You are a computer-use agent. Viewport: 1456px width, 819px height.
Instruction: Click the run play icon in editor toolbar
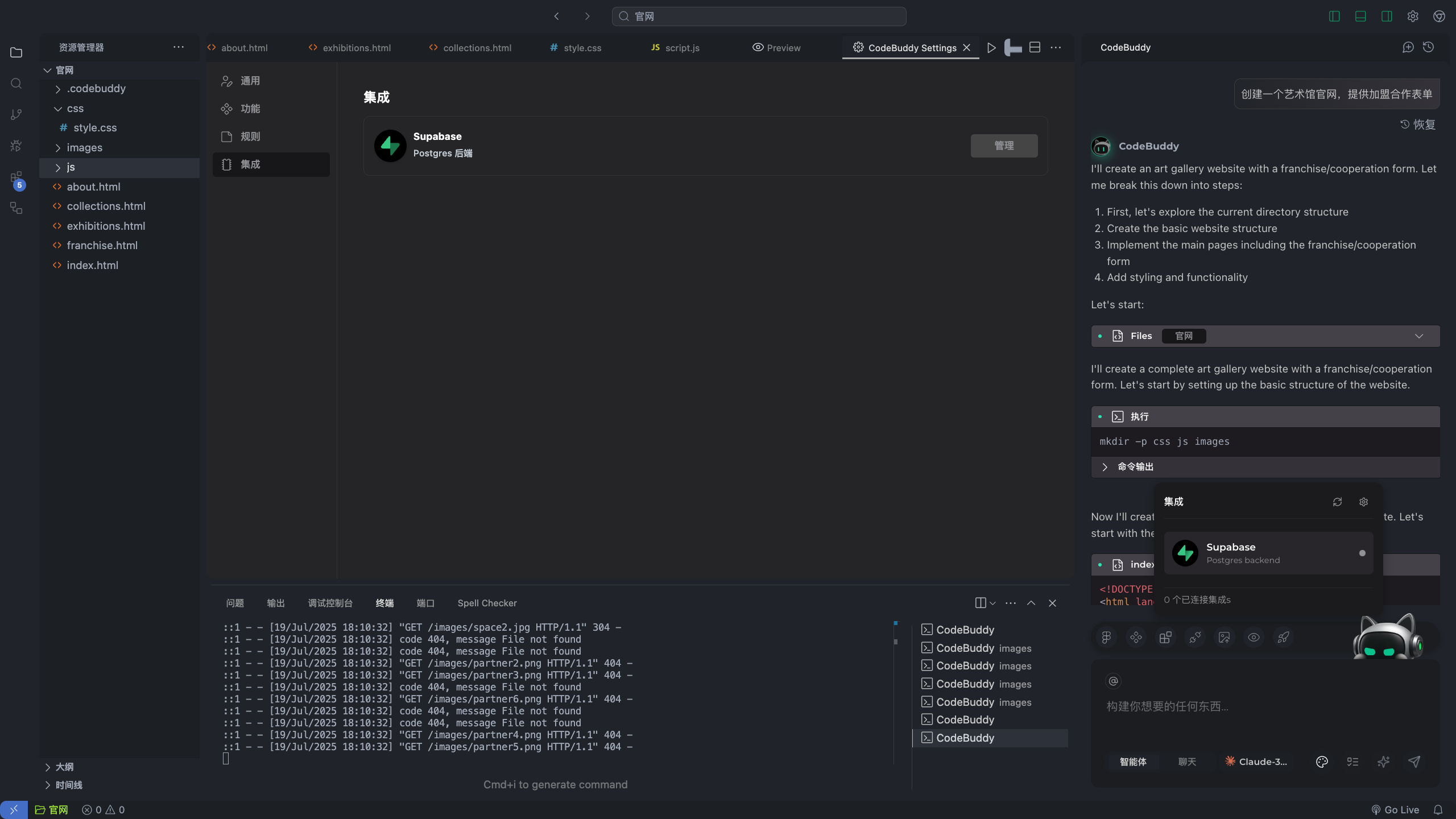coord(991,48)
